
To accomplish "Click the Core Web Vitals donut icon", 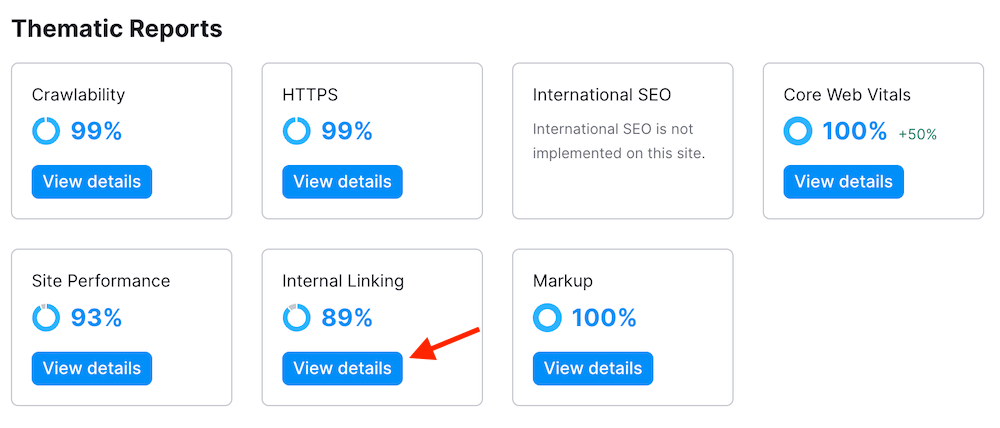I will [x=798, y=131].
